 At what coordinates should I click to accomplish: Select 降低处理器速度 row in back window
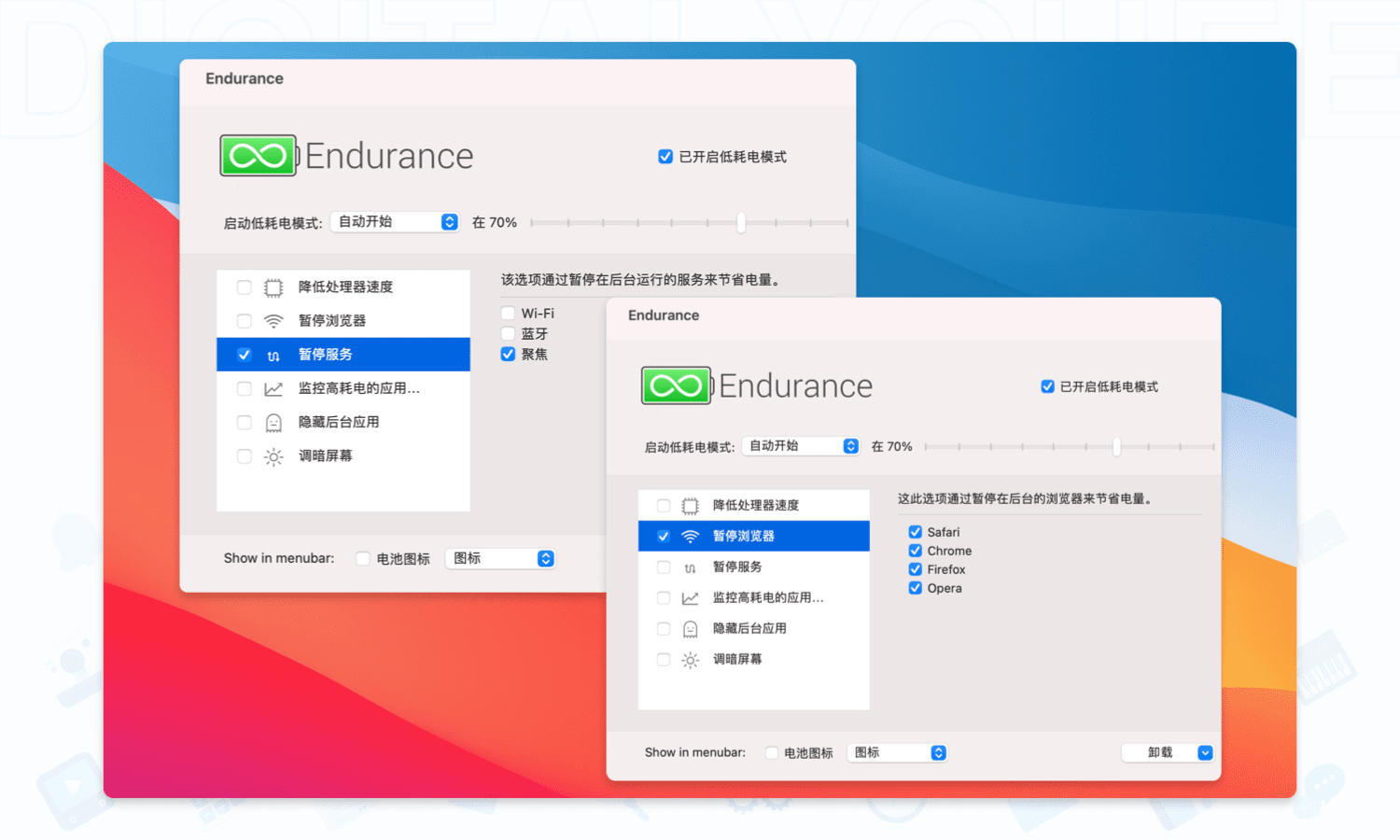(x=343, y=287)
